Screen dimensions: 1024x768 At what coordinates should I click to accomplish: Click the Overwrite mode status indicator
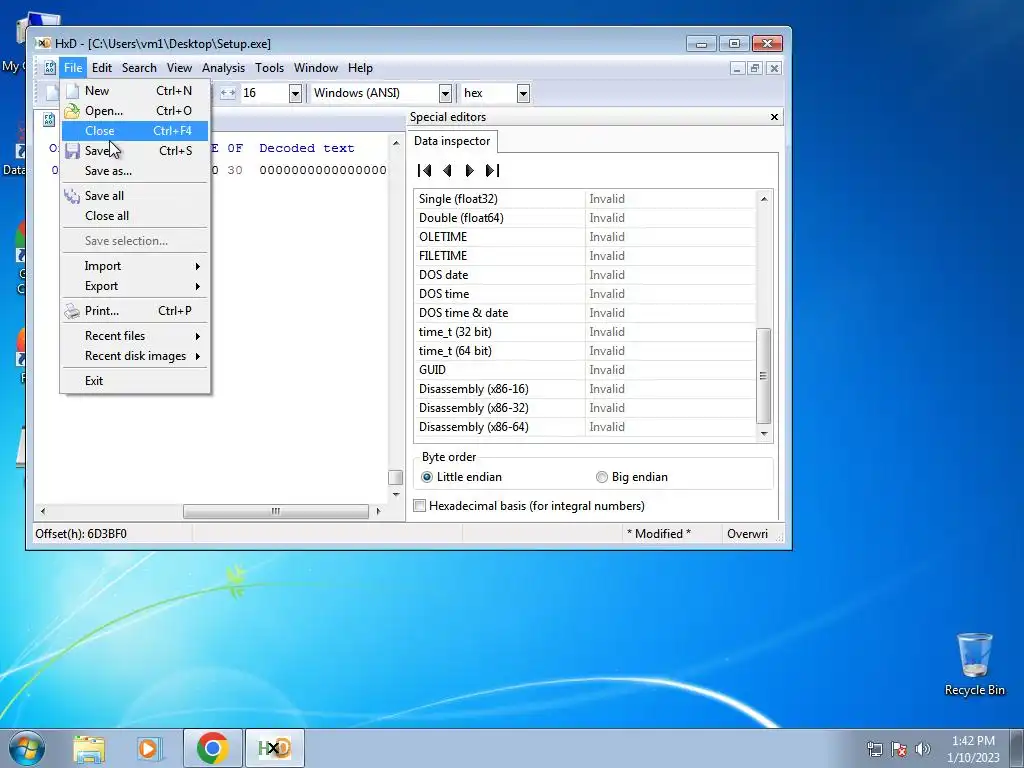748,534
